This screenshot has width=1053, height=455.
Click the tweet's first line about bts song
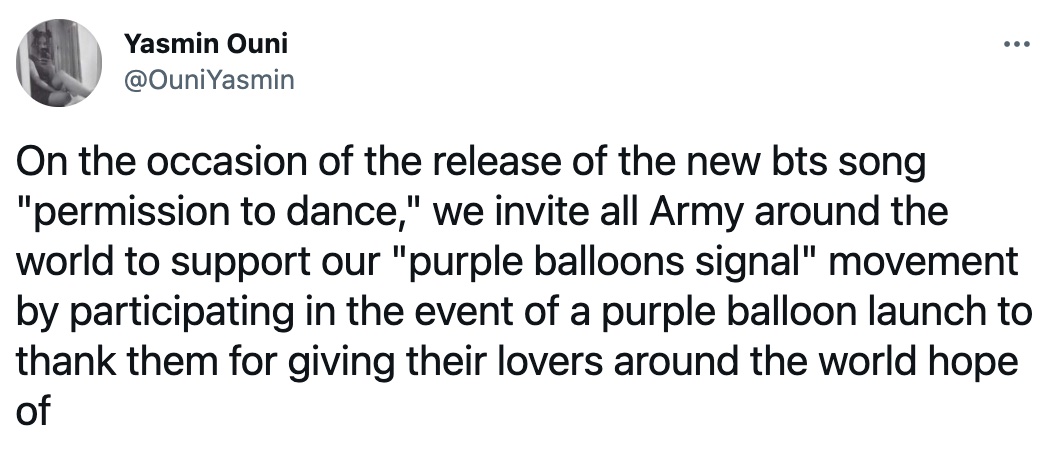point(471,164)
